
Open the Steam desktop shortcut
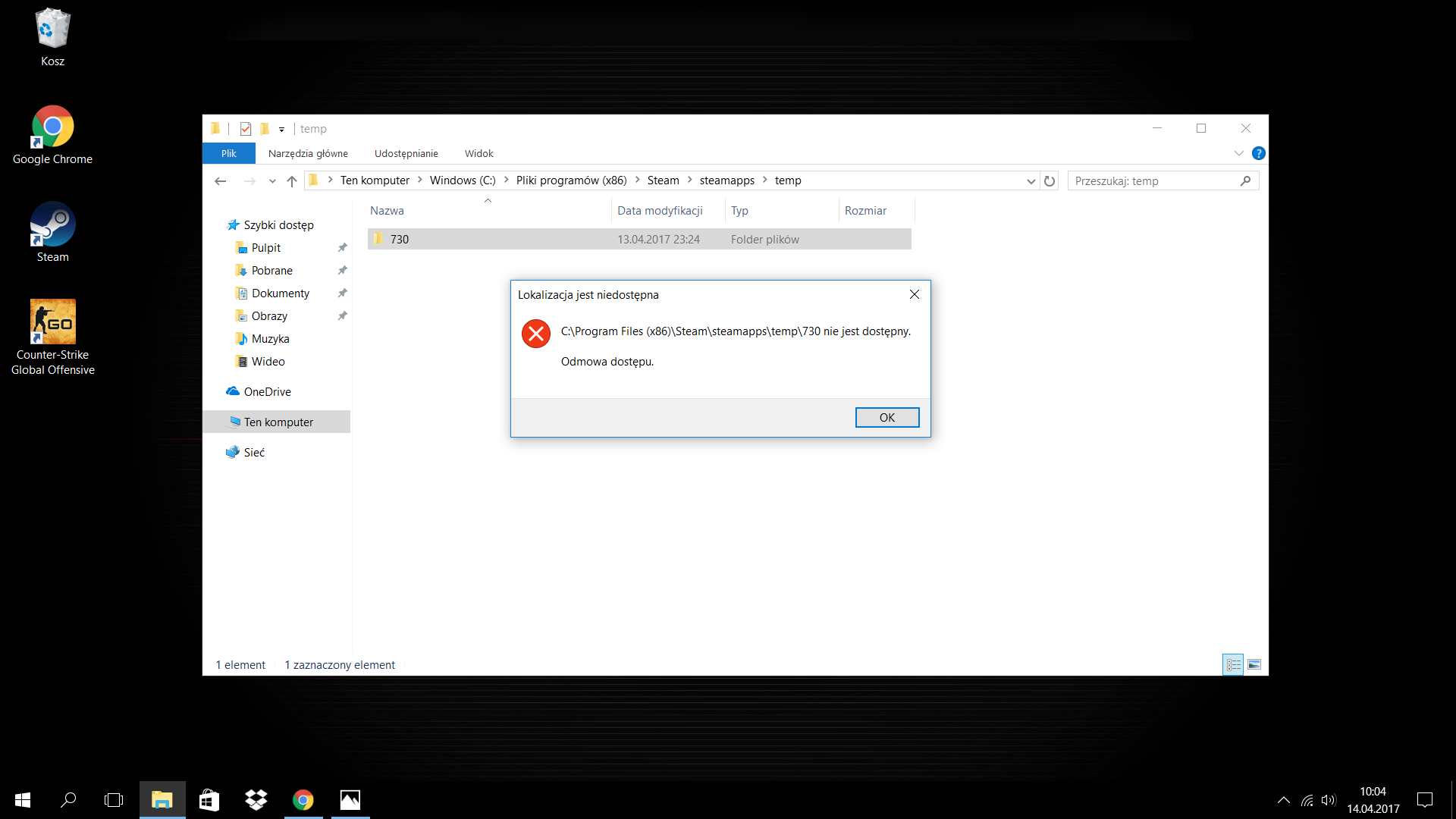pos(52,232)
